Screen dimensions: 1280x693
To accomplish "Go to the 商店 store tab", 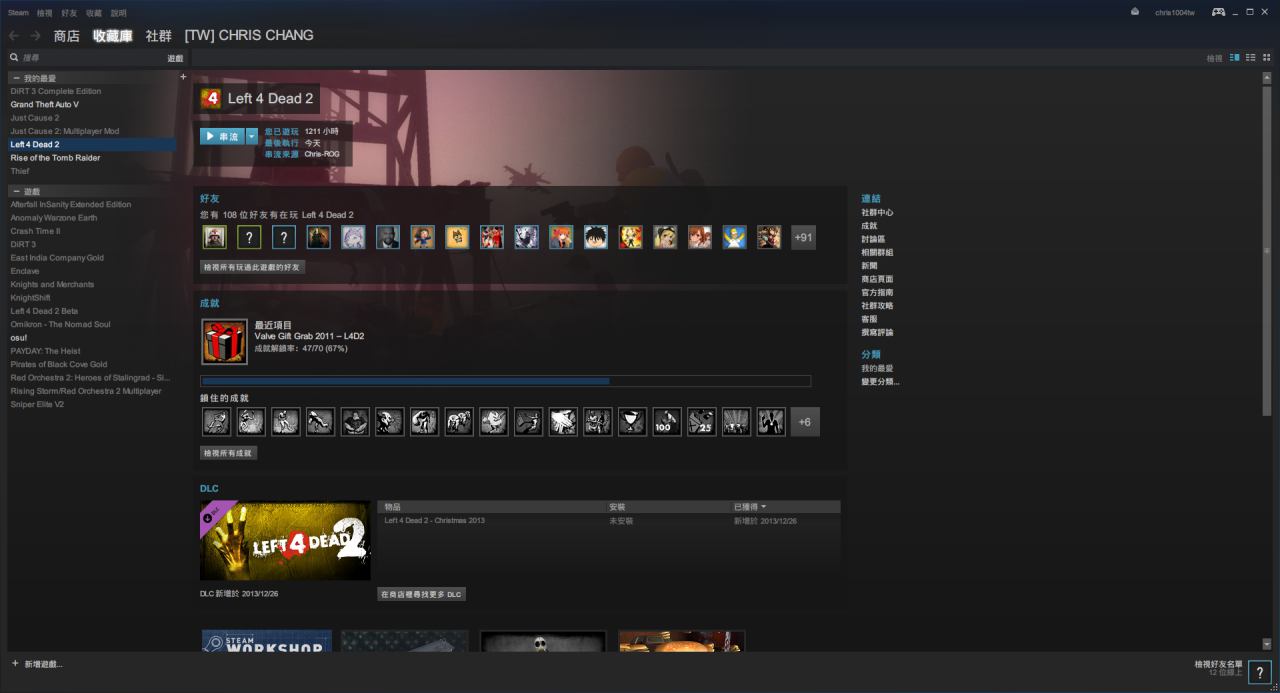I will tap(66, 36).
